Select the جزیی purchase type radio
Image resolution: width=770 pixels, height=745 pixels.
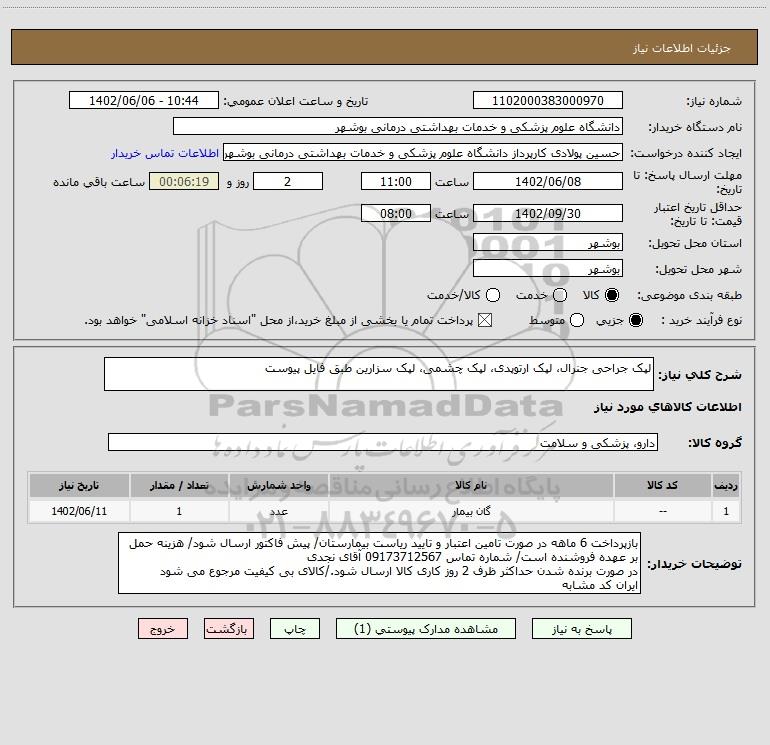pos(635,320)
